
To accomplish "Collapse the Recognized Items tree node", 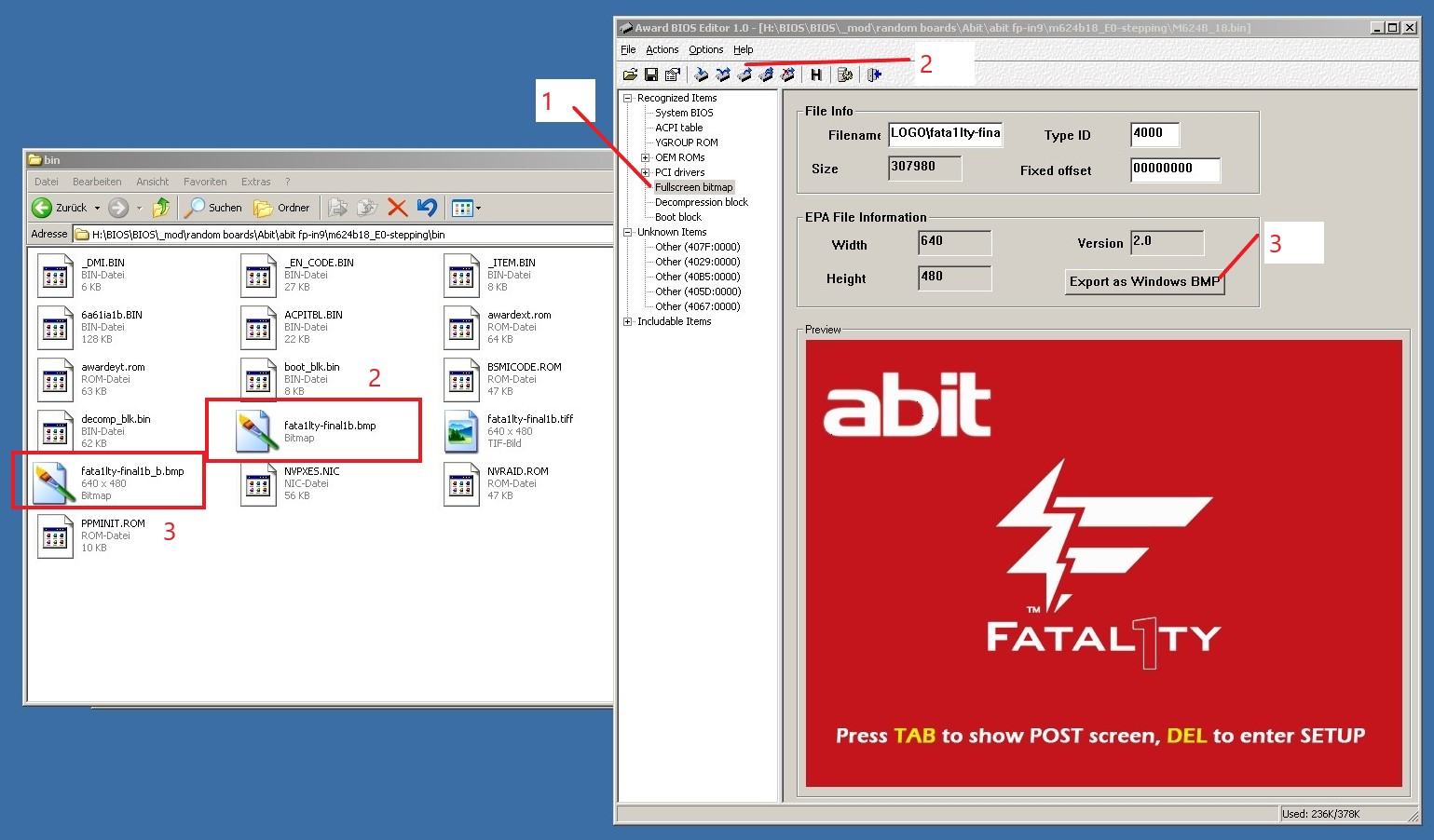I will click(x=628, y=98).
